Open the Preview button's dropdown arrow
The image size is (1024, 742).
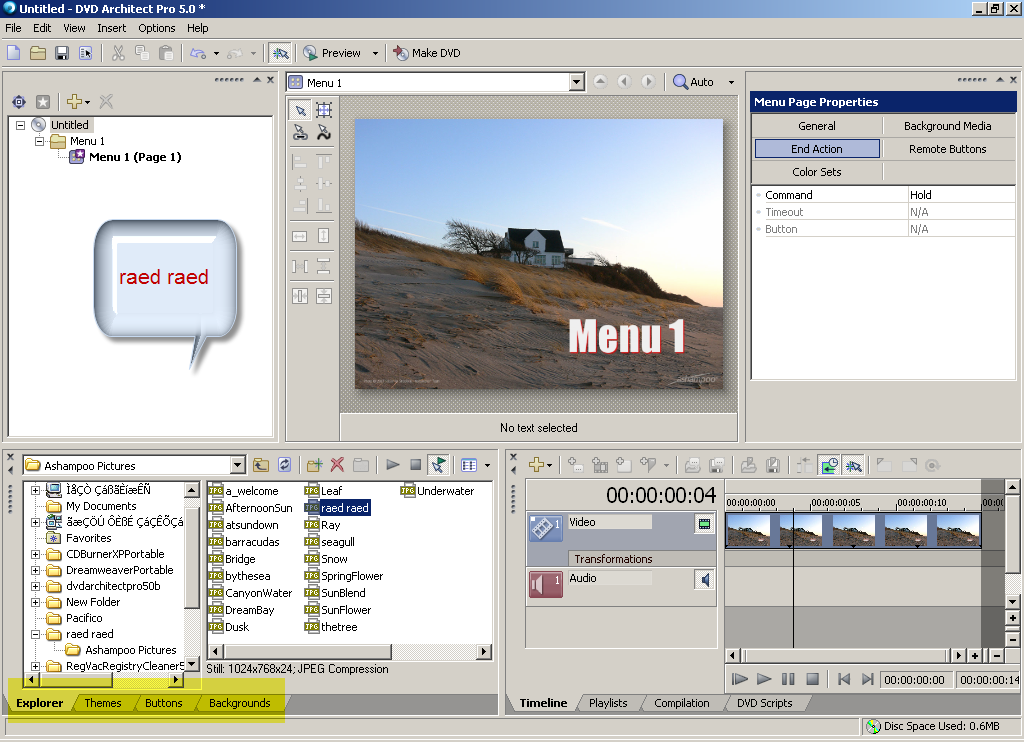[375, 54]
